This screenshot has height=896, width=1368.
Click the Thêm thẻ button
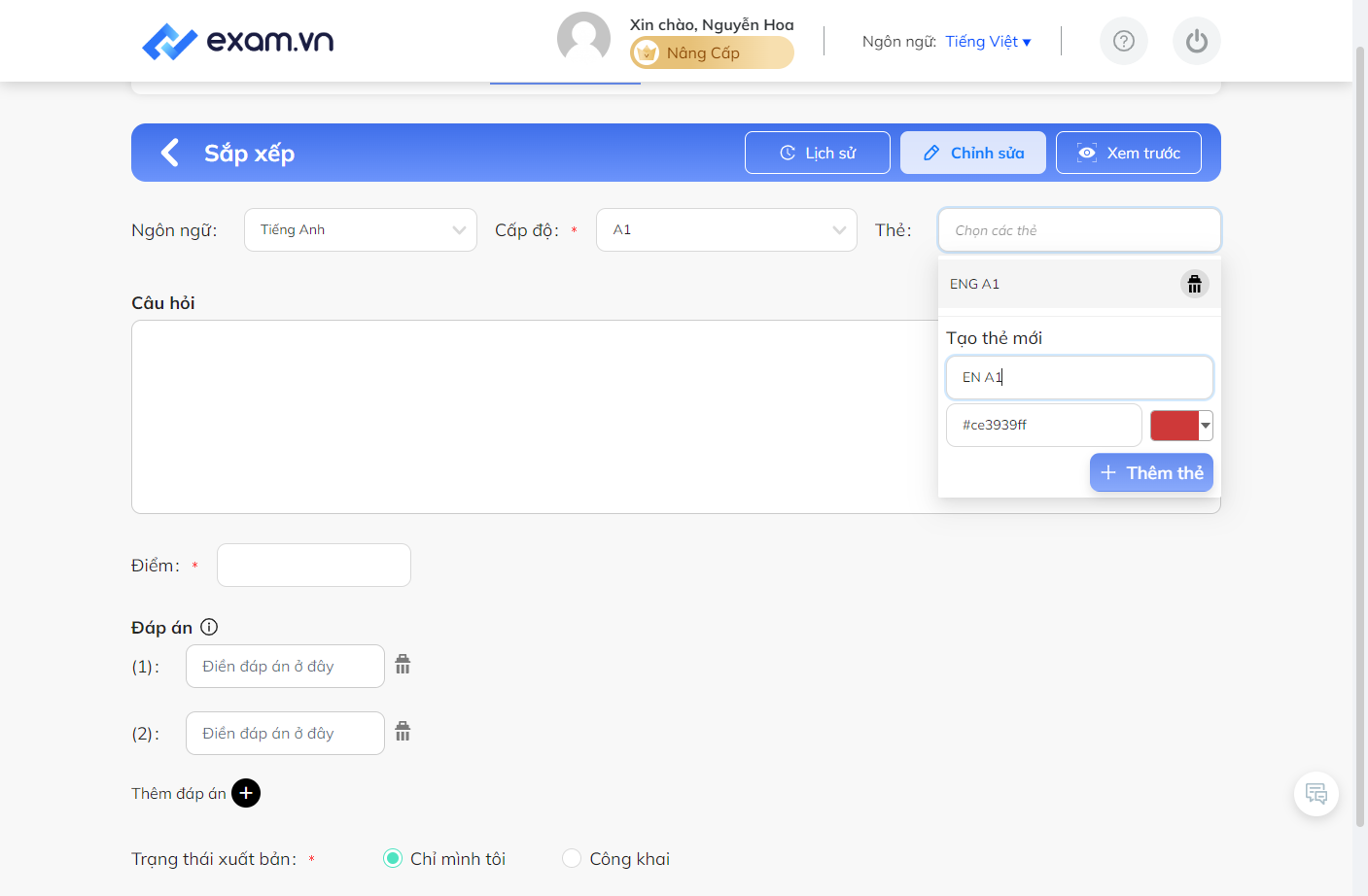pos(1151,472)
